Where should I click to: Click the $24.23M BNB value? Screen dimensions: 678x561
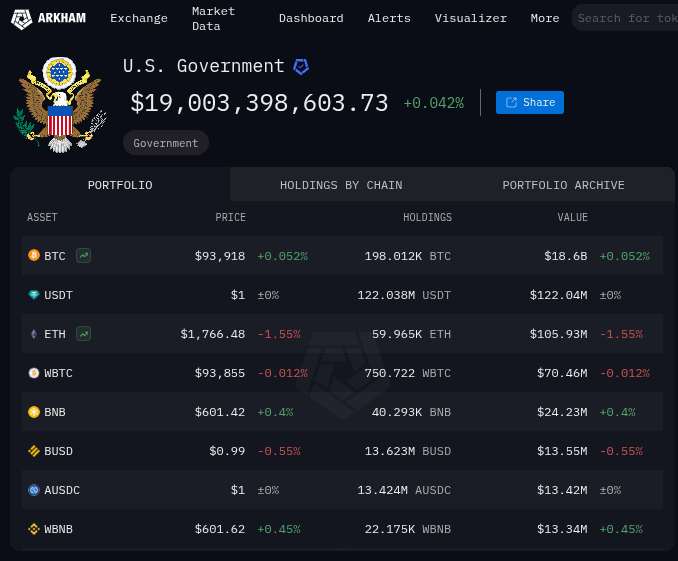coord(563,412)
